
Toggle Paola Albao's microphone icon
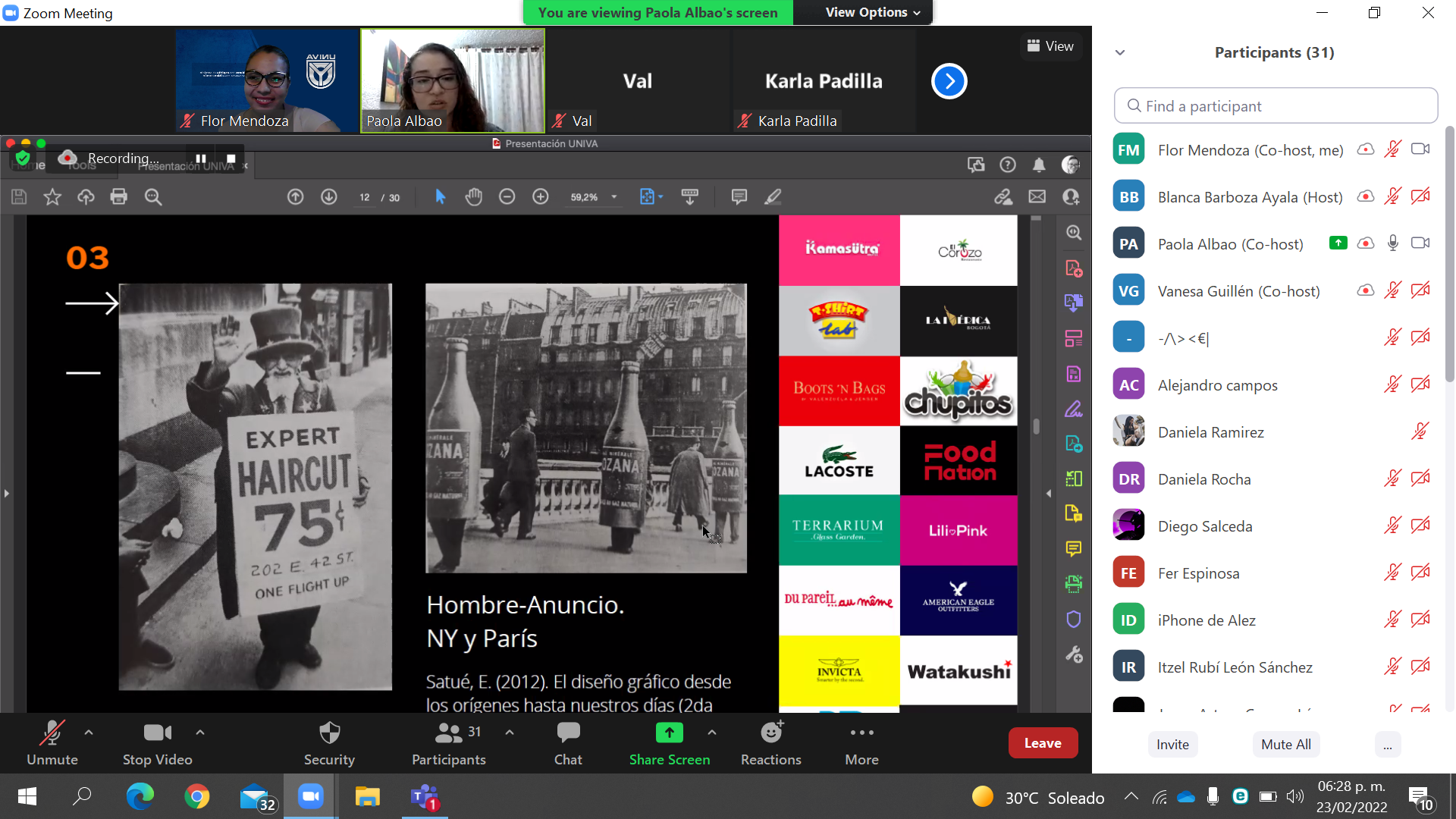[1393, 243]
